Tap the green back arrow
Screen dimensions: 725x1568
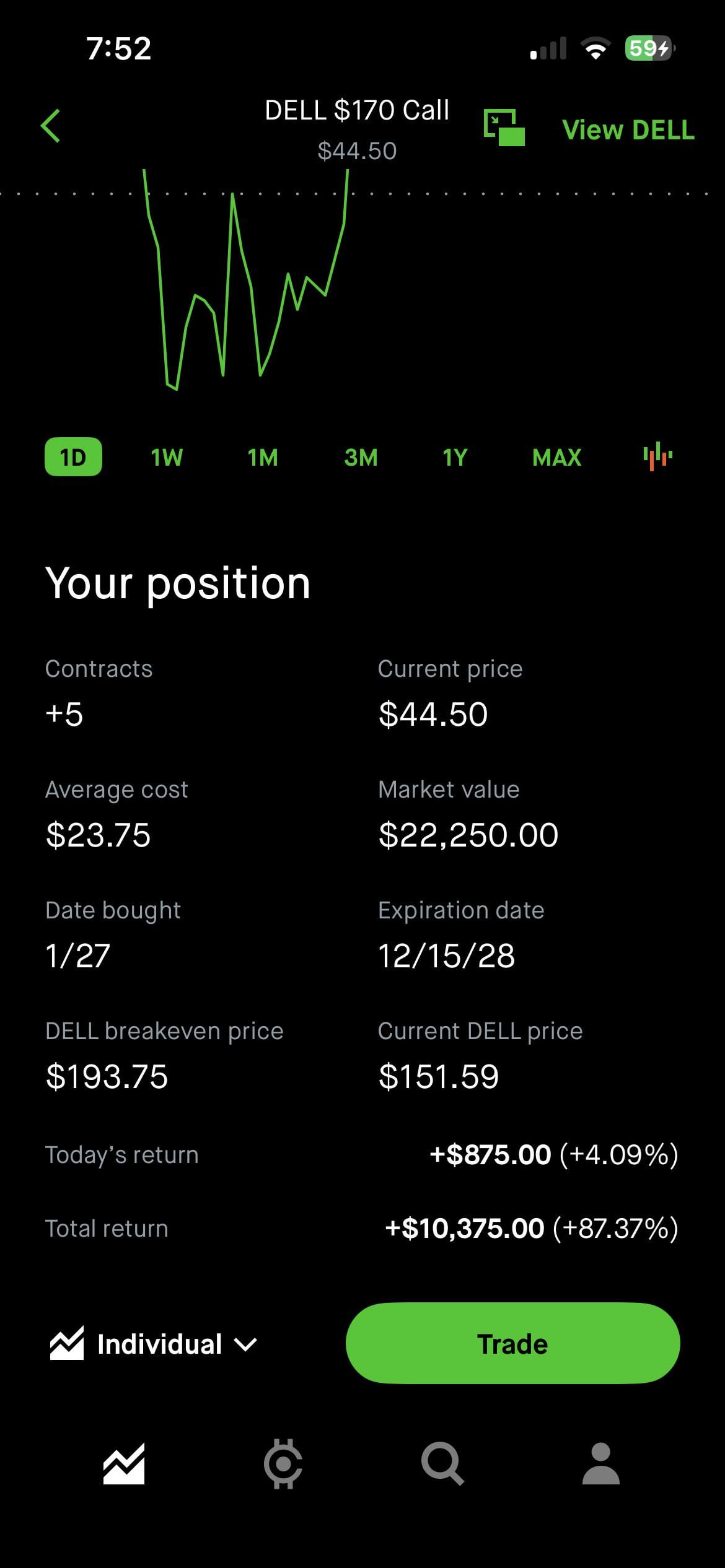click(51, 126)
